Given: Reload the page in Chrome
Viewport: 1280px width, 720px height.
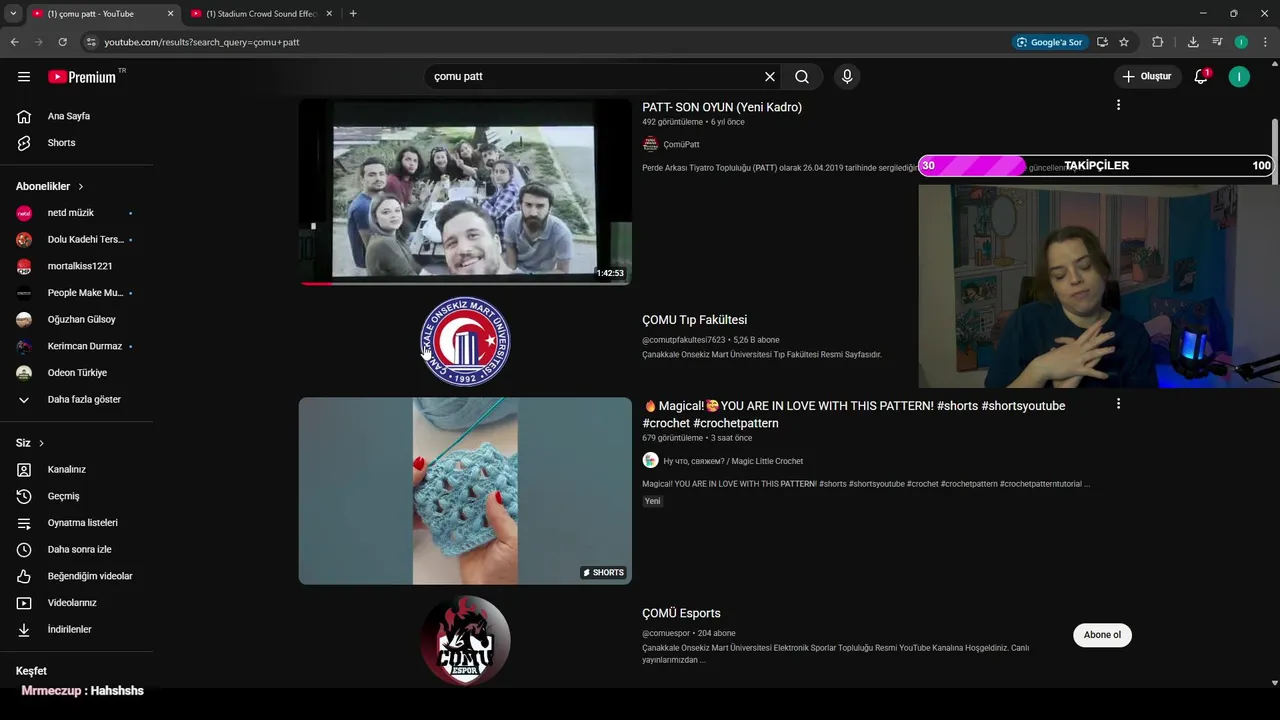Looking at the screenshot, I should [62, 42].
